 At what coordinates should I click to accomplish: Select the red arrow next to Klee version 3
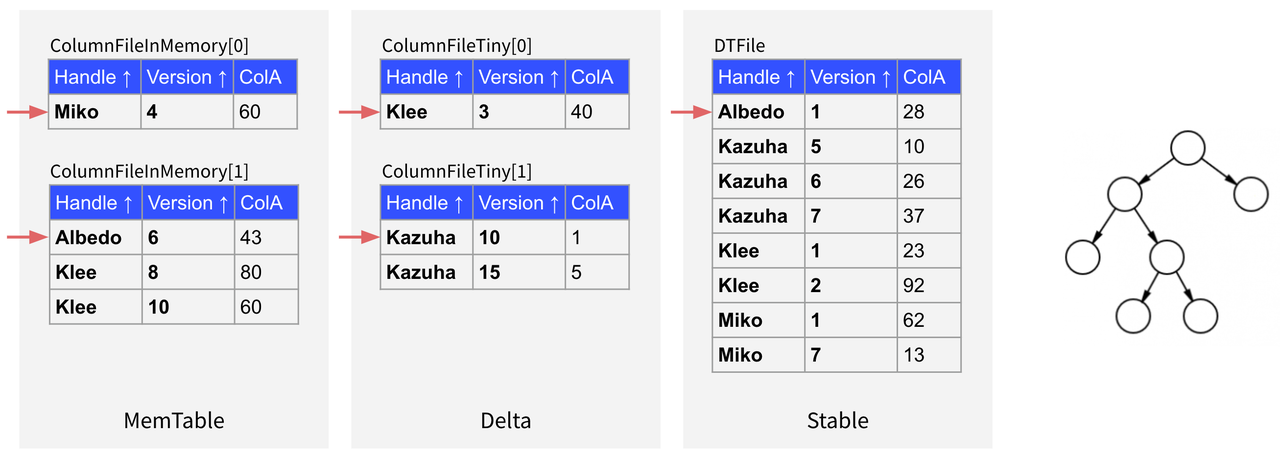pos(359,112)
